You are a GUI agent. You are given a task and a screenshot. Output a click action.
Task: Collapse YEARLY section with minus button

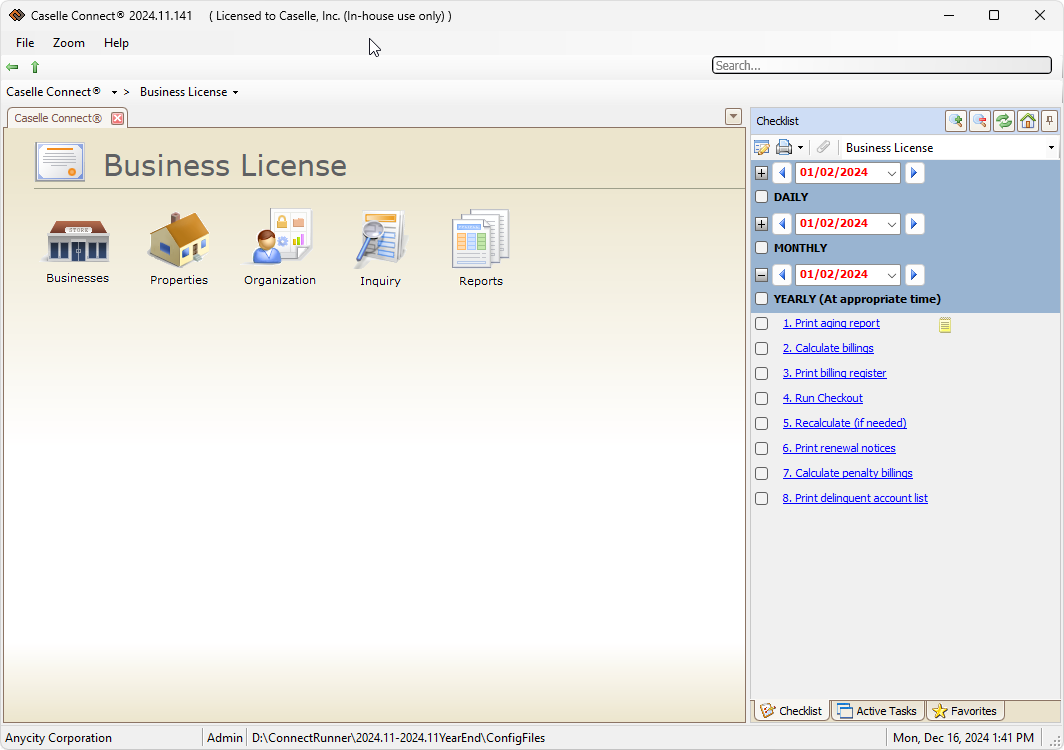[761, 274]
